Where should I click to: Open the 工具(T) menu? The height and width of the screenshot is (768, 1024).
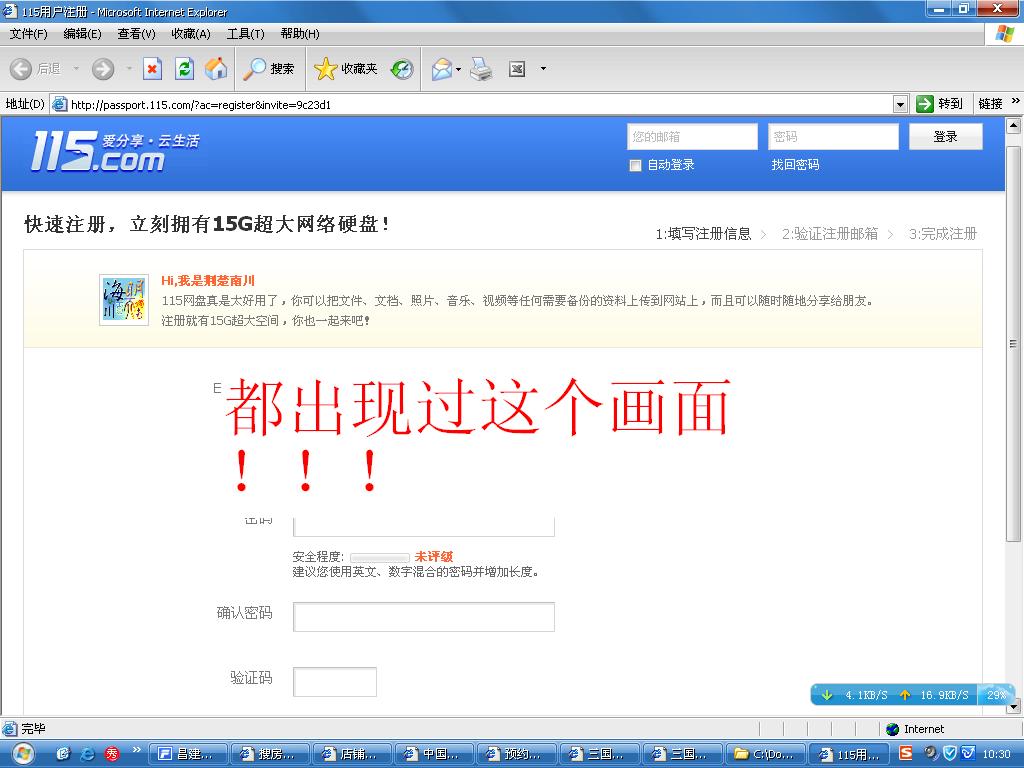click(x=245, y=34)
